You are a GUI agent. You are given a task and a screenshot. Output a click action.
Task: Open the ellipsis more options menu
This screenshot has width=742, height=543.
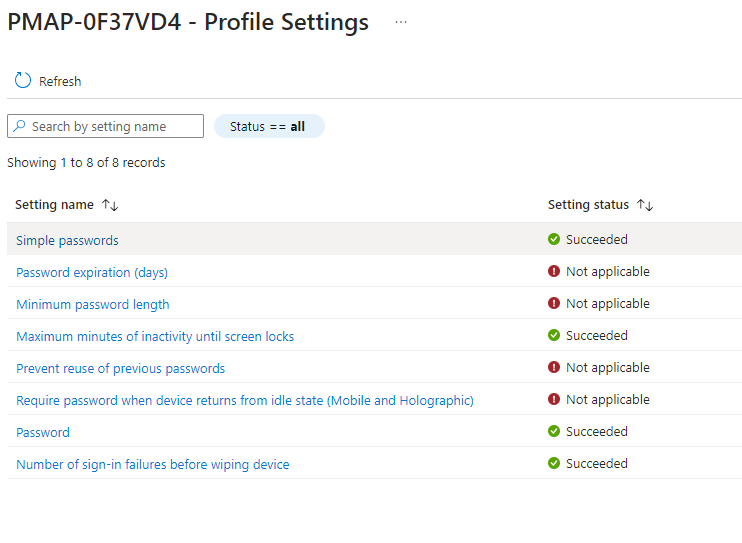click(401, 22)
